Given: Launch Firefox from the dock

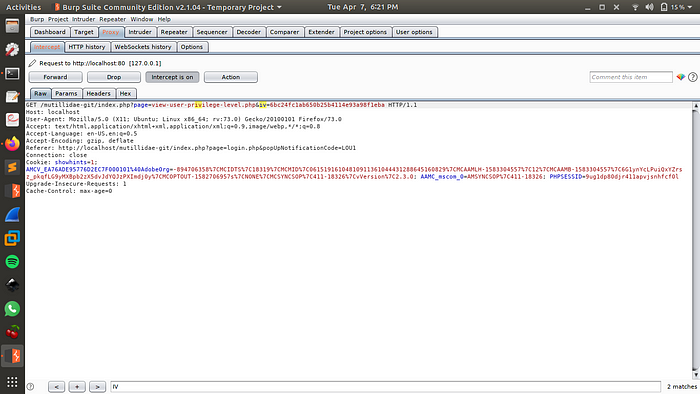Looking at the screenshot, I should point(12,144).
